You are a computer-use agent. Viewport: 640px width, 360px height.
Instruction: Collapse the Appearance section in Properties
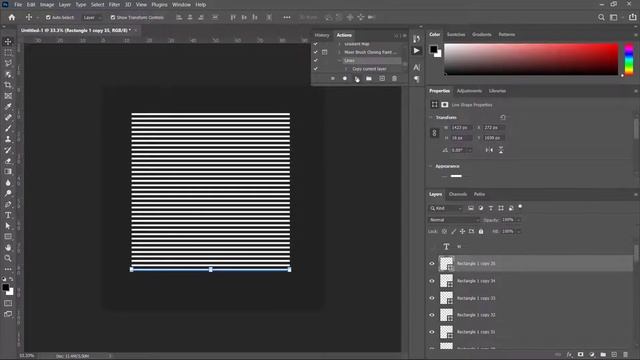coord(431,166)
